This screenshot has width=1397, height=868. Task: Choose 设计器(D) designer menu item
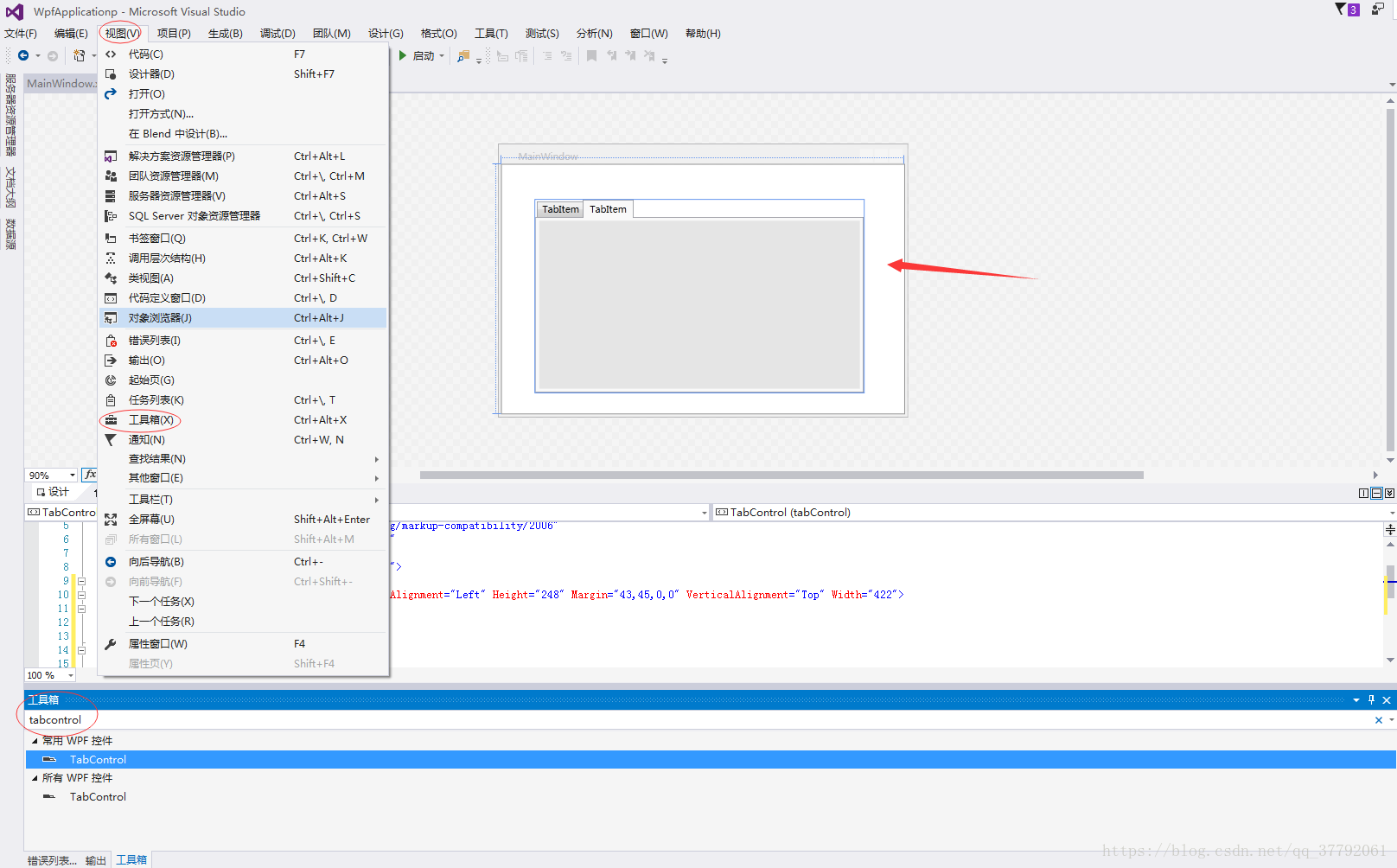(x=244, y=73)
